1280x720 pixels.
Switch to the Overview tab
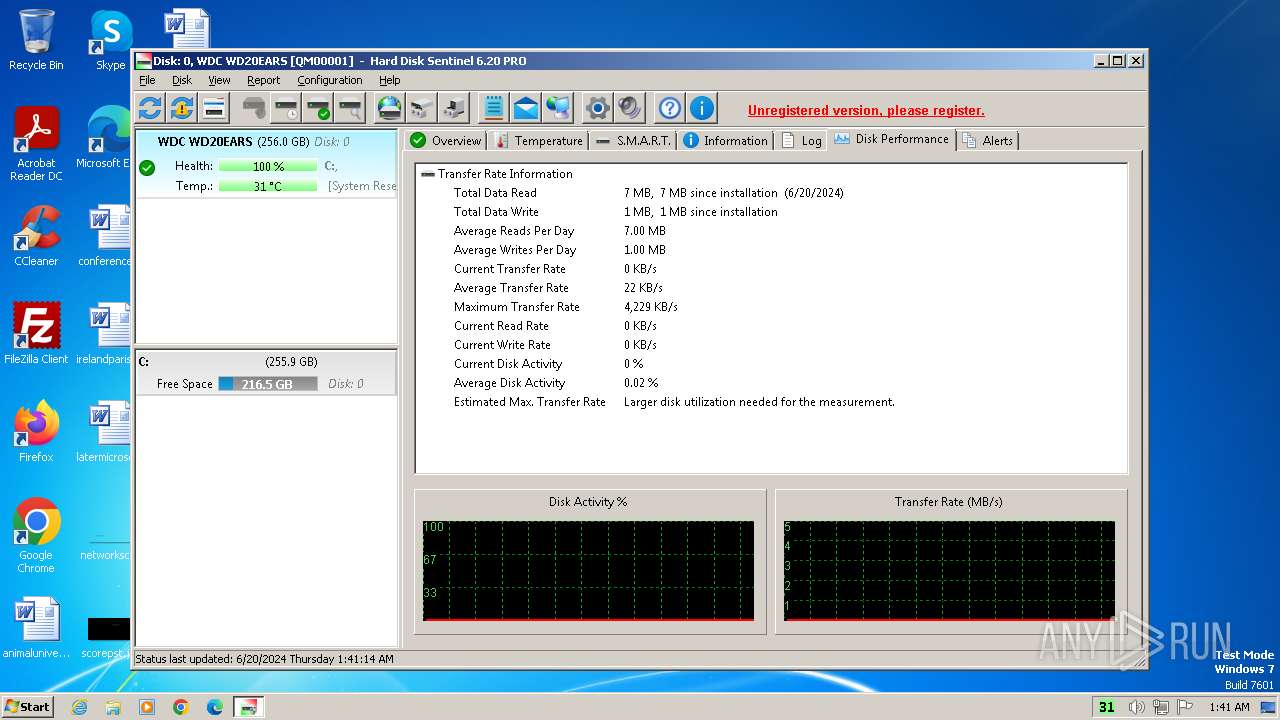pyautogui.click(x=446, y=141)
